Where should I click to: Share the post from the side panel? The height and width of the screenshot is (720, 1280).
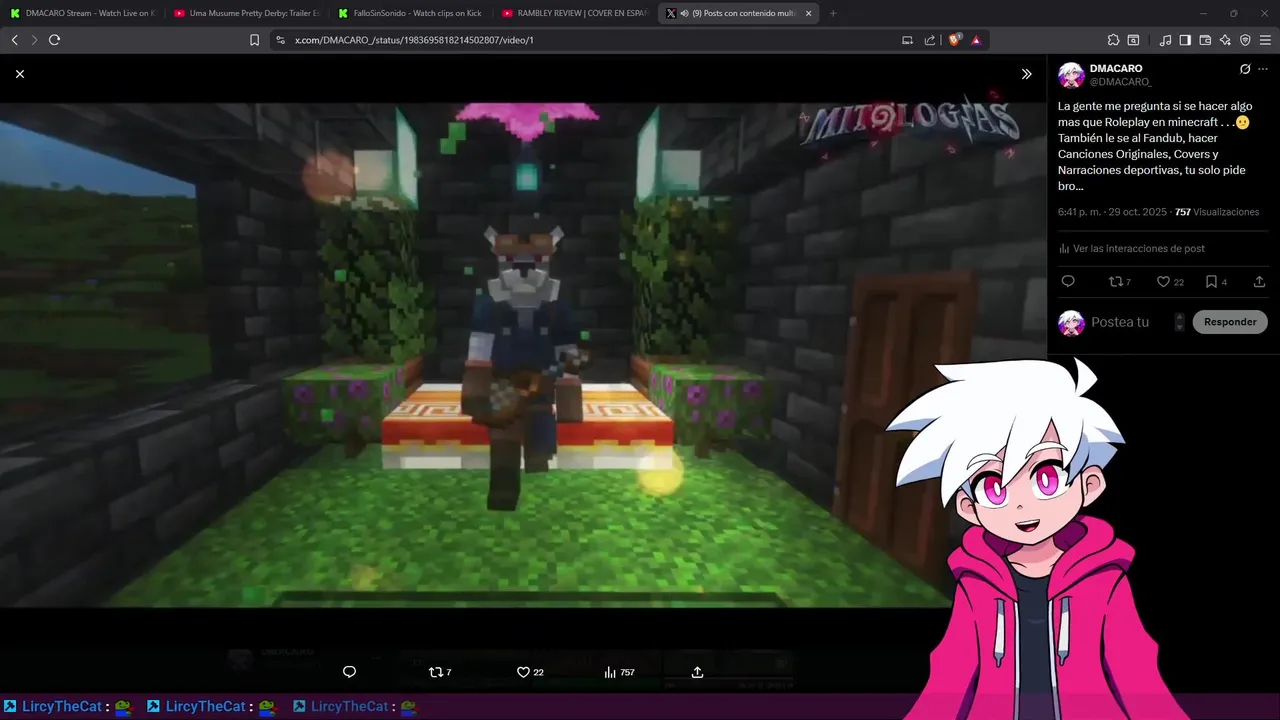(1259, 282)
